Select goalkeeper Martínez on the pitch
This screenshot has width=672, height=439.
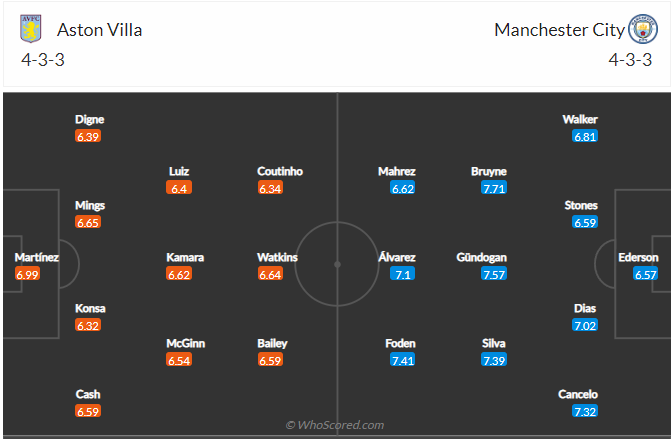37,257
